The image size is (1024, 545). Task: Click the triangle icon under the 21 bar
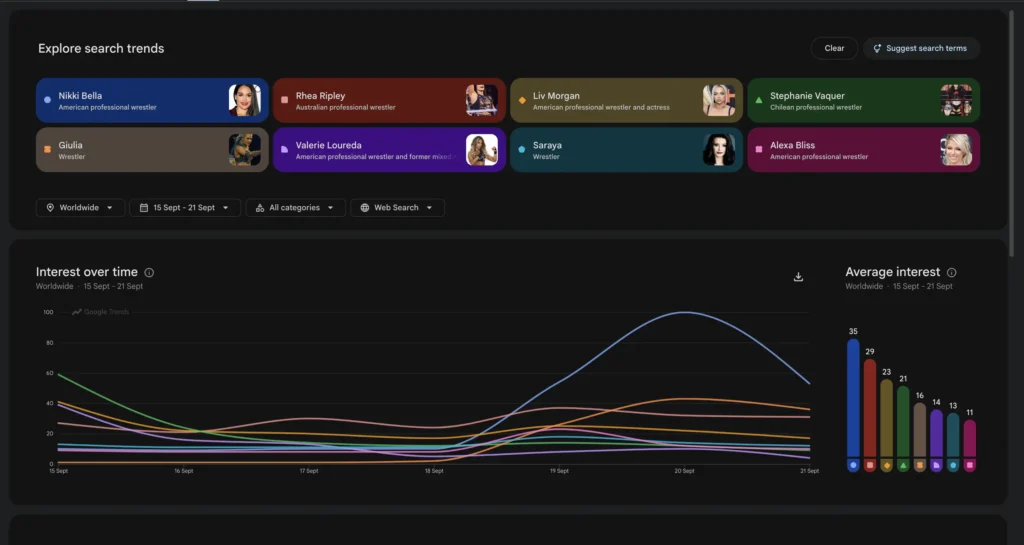[x=903, y=465]
